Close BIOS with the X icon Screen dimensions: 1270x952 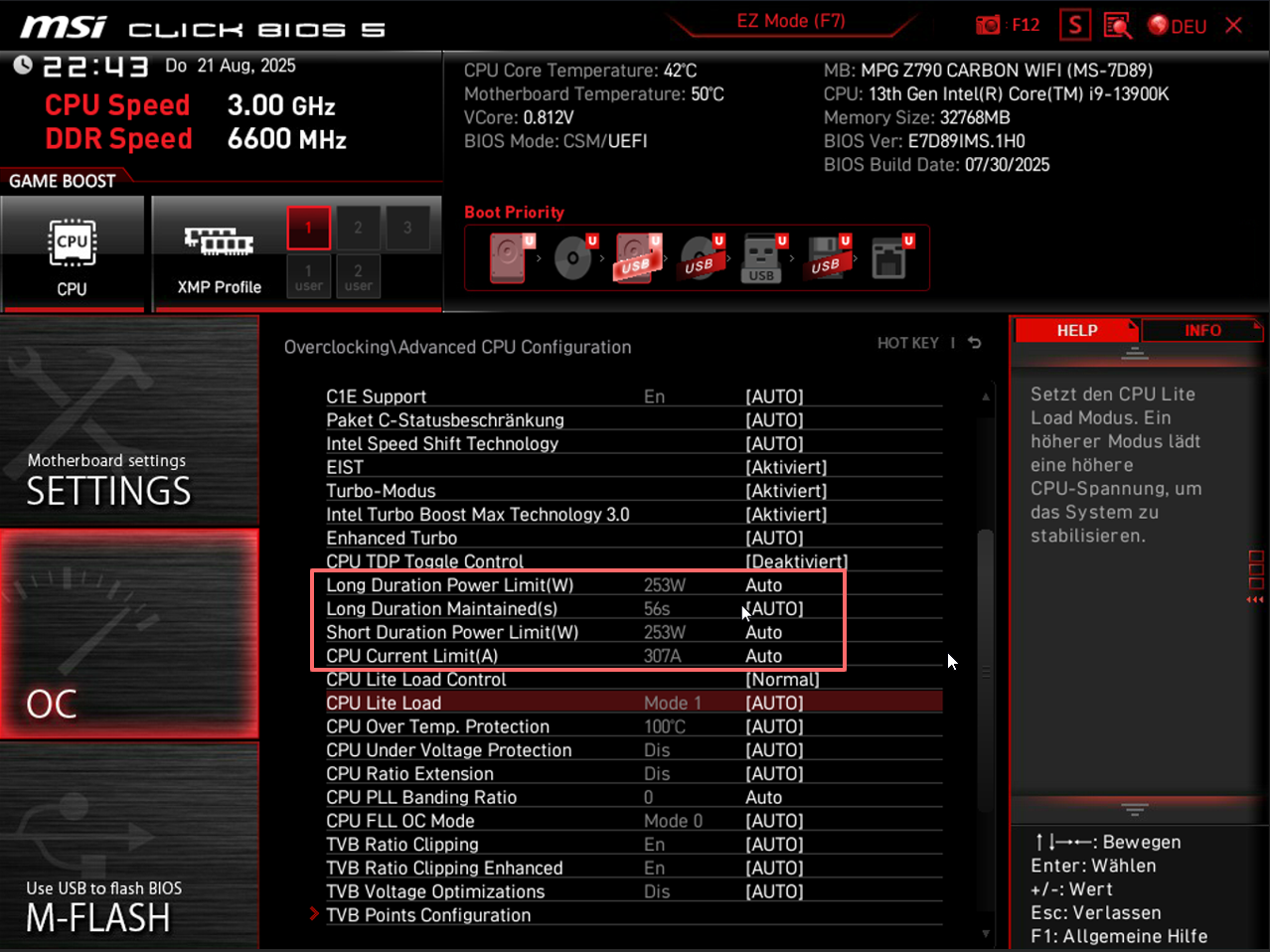(1233, 25)
